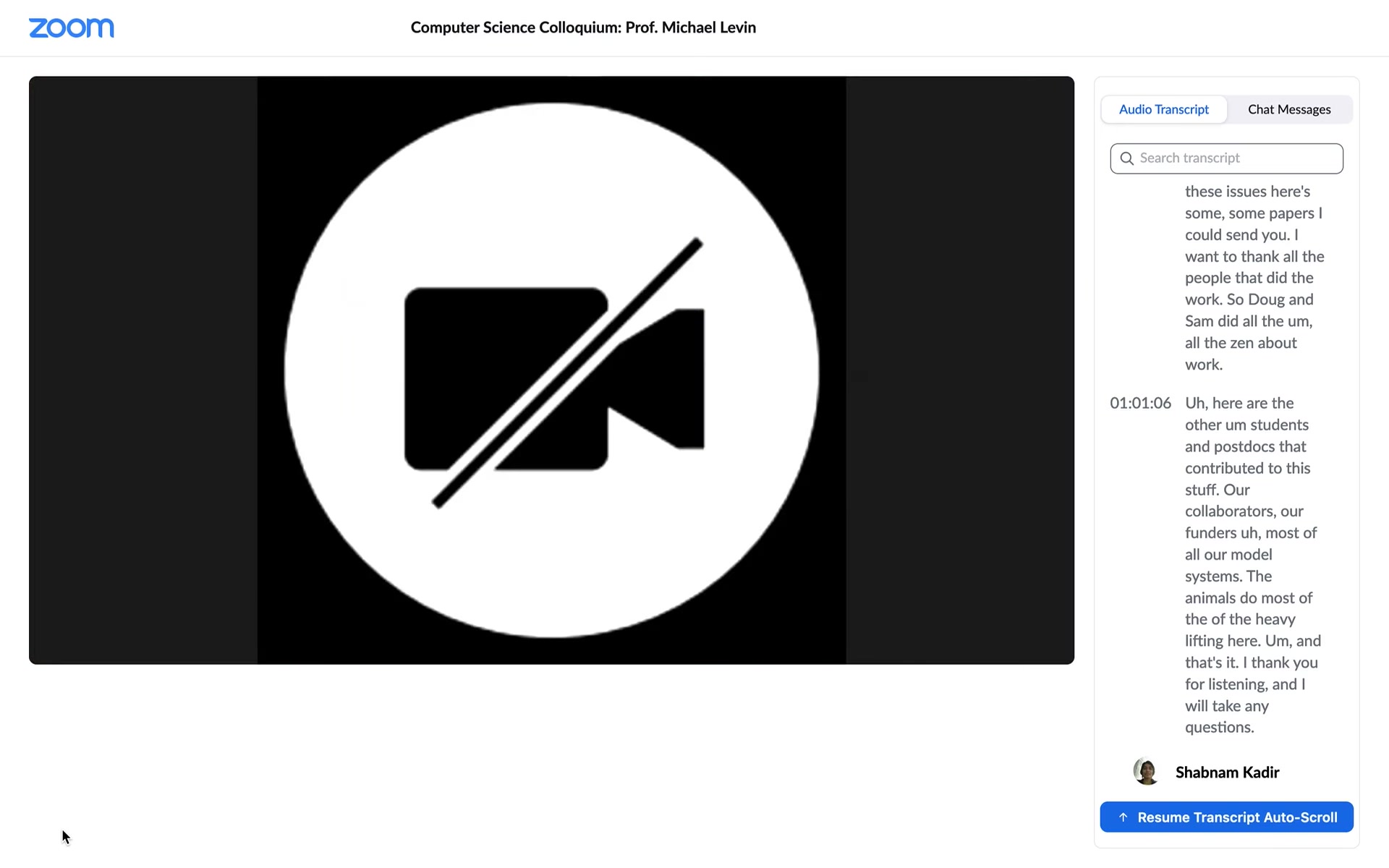Click the right dark margin of video player

pos(959,370)
